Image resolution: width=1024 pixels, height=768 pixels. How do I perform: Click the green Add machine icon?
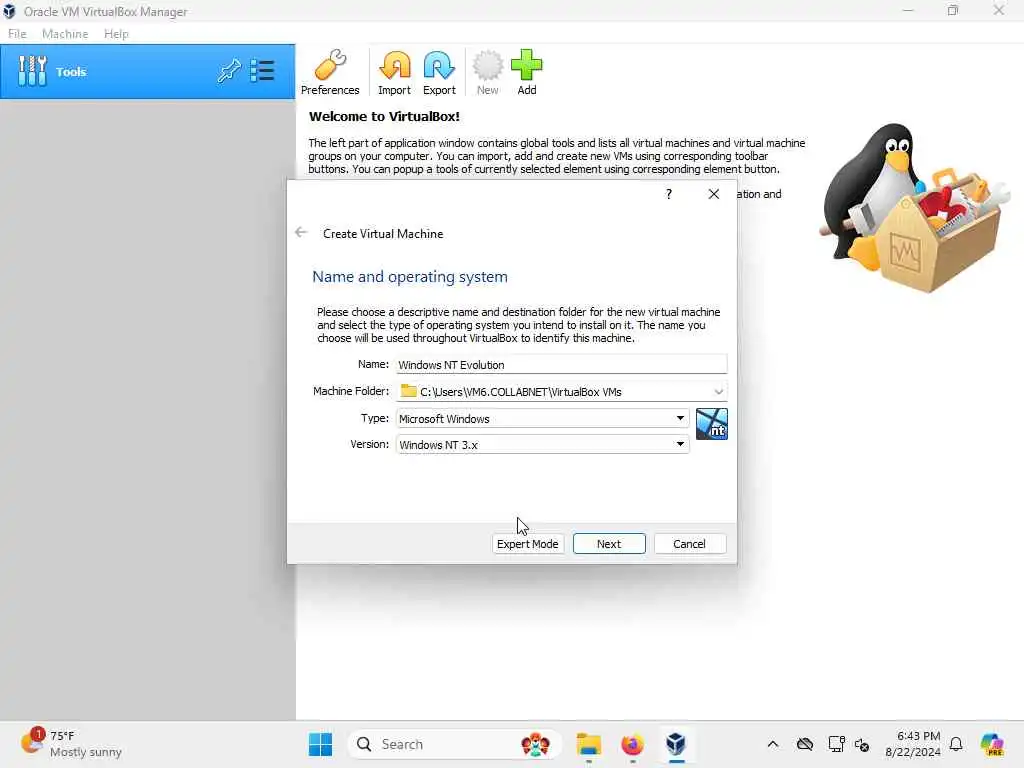(526, 72)
